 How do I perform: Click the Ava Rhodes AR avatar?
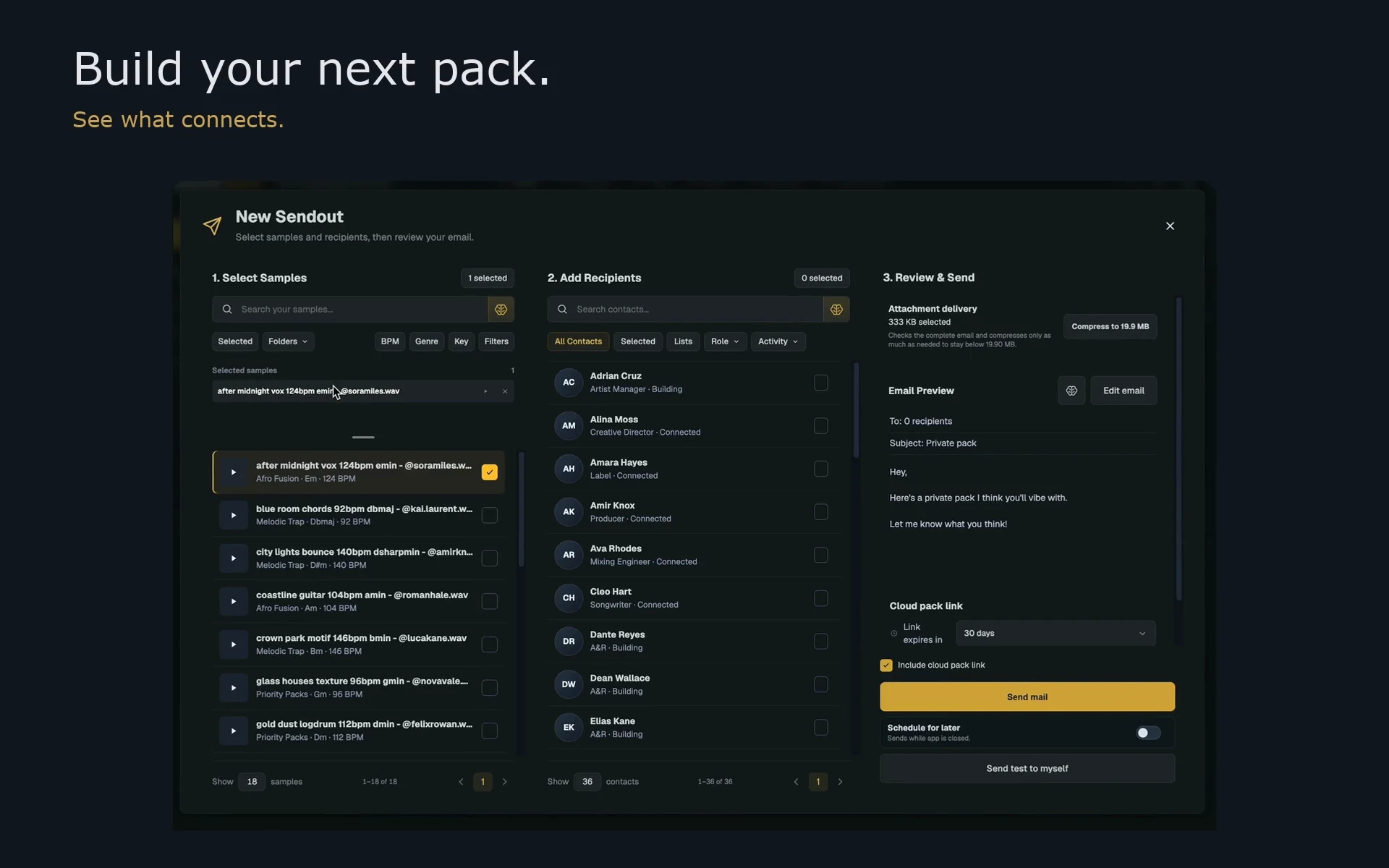tap(569, 555)
